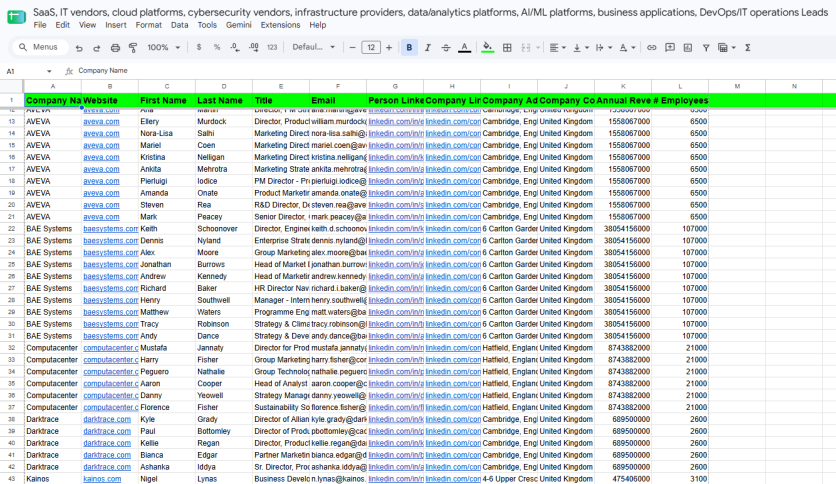
Task: Select column K header
Action: [x=623, y=86]
